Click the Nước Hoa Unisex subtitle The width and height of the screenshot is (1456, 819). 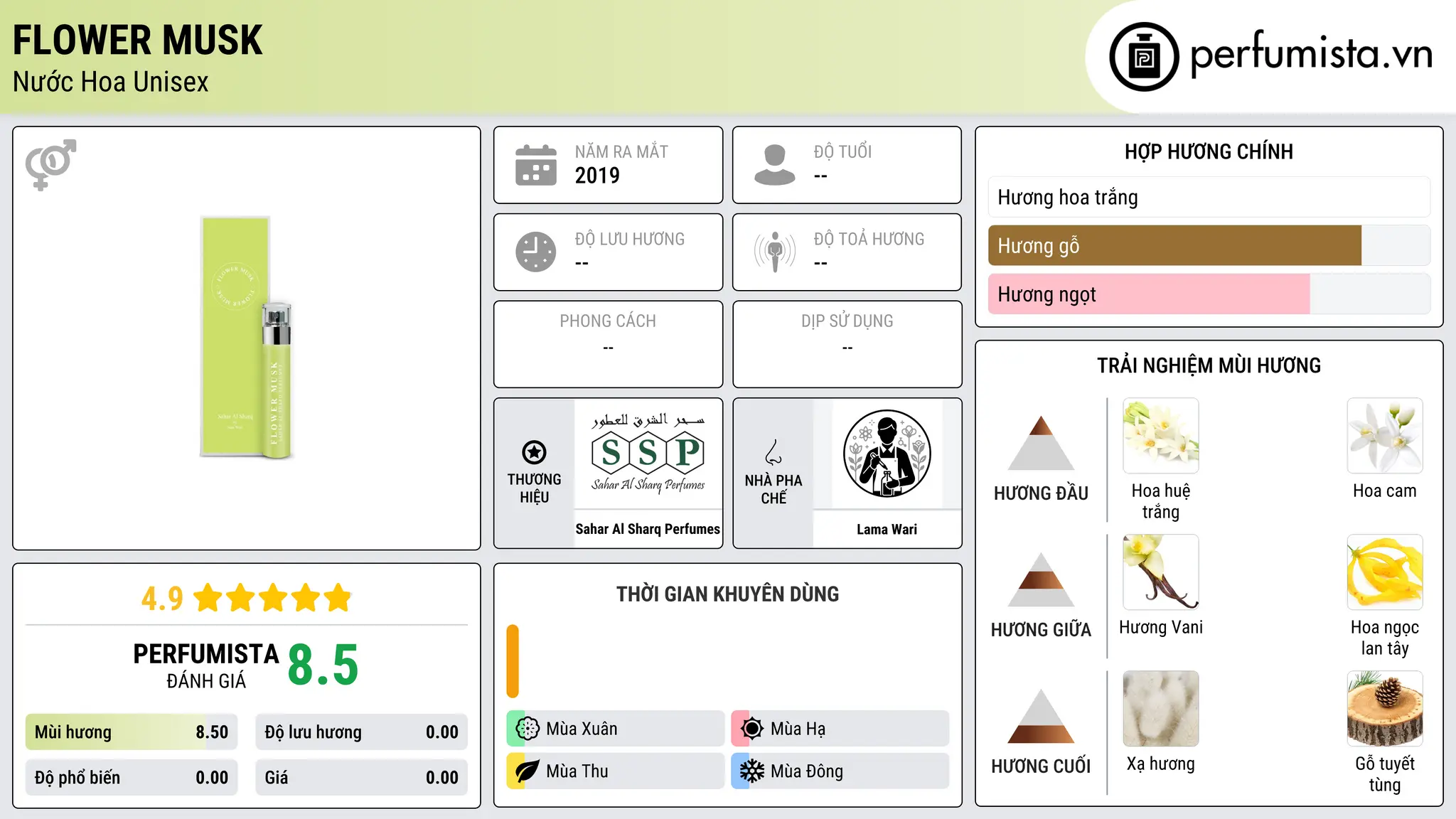pos(111,82)
